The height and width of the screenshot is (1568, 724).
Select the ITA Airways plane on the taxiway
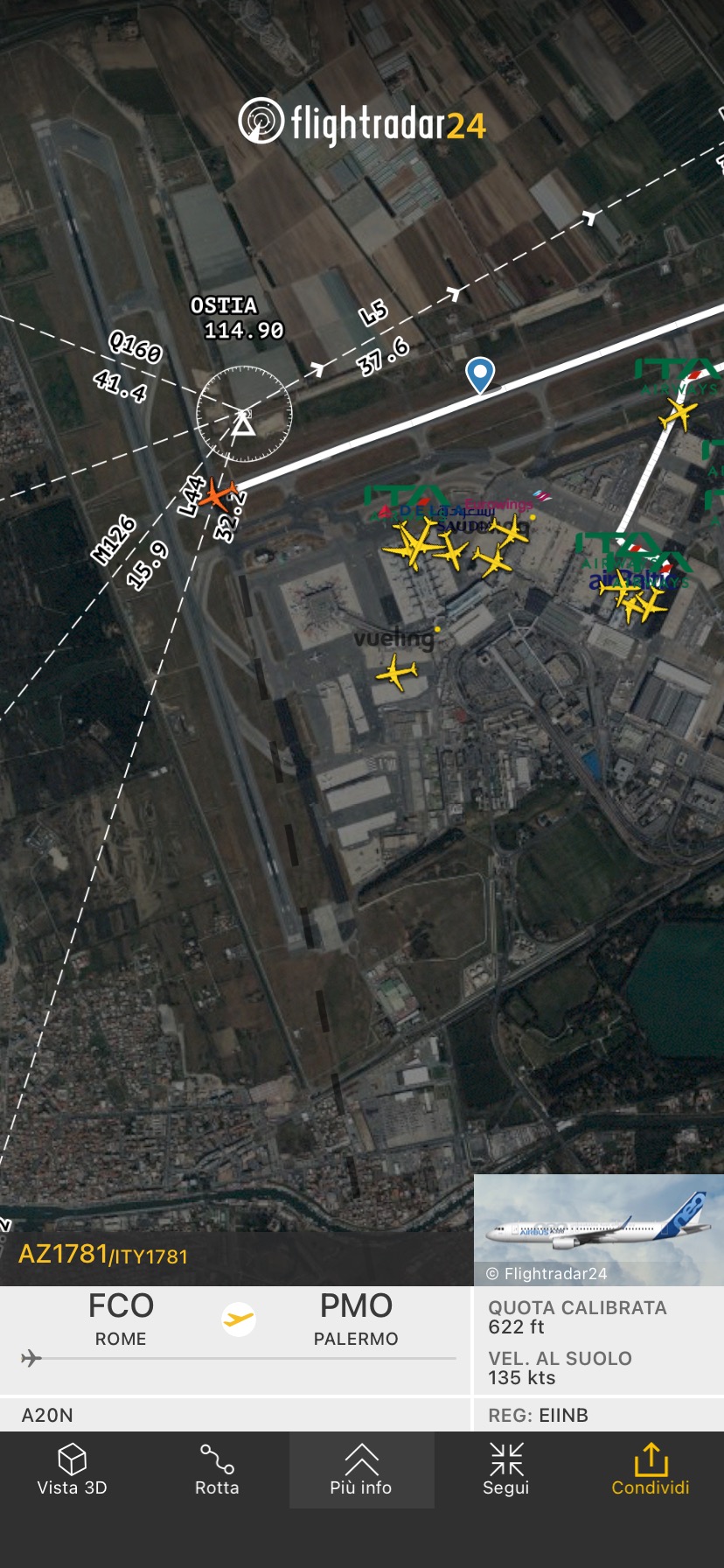tap(677, 413)
